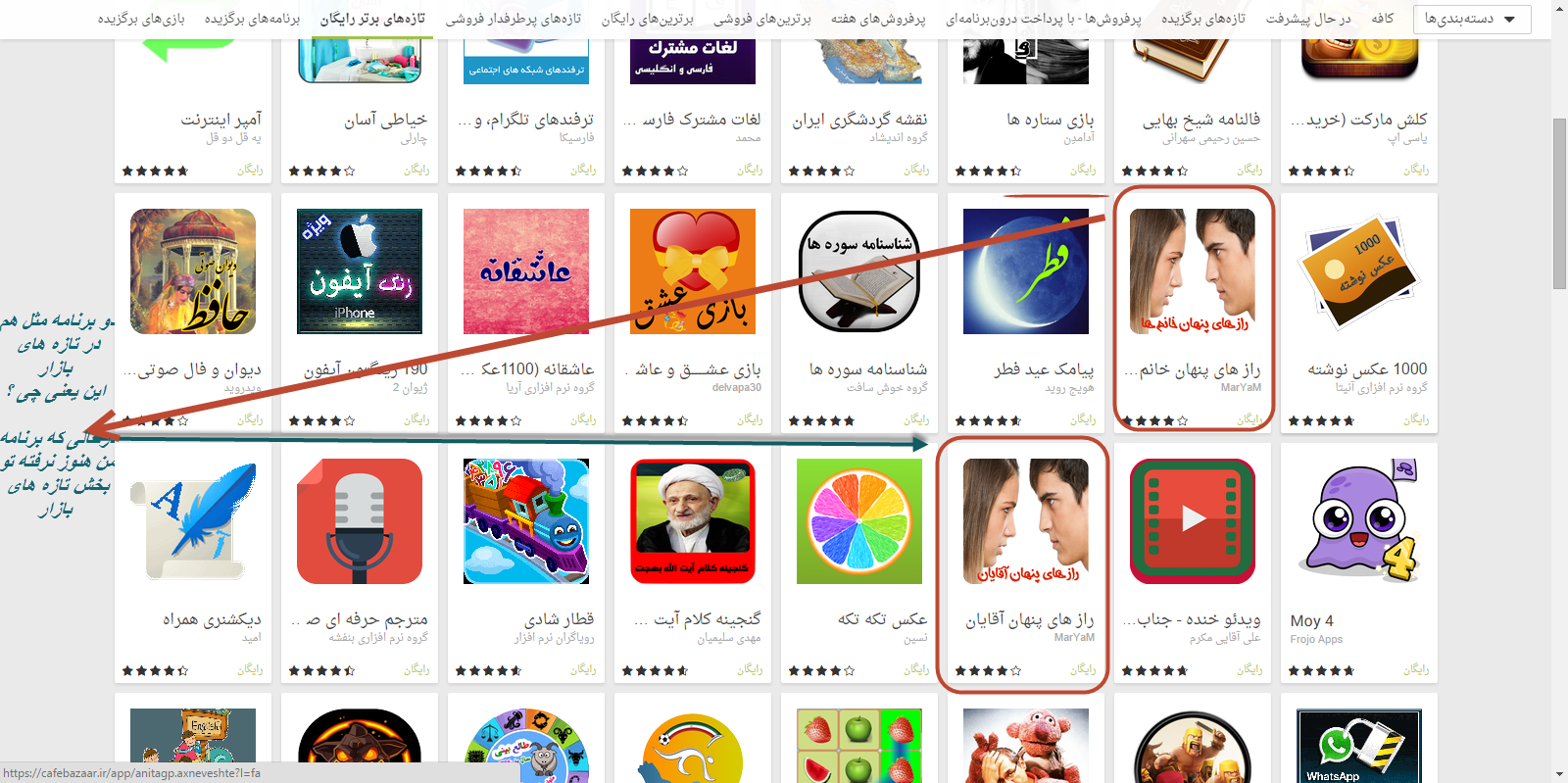Click the Frojo Apps developer link
This screenshot has height=783, width=1568.
[x=1316, y=639]
